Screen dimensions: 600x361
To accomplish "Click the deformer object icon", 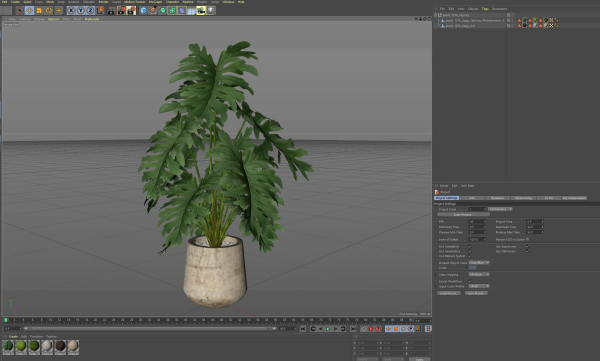I will (x=182, y=11).
